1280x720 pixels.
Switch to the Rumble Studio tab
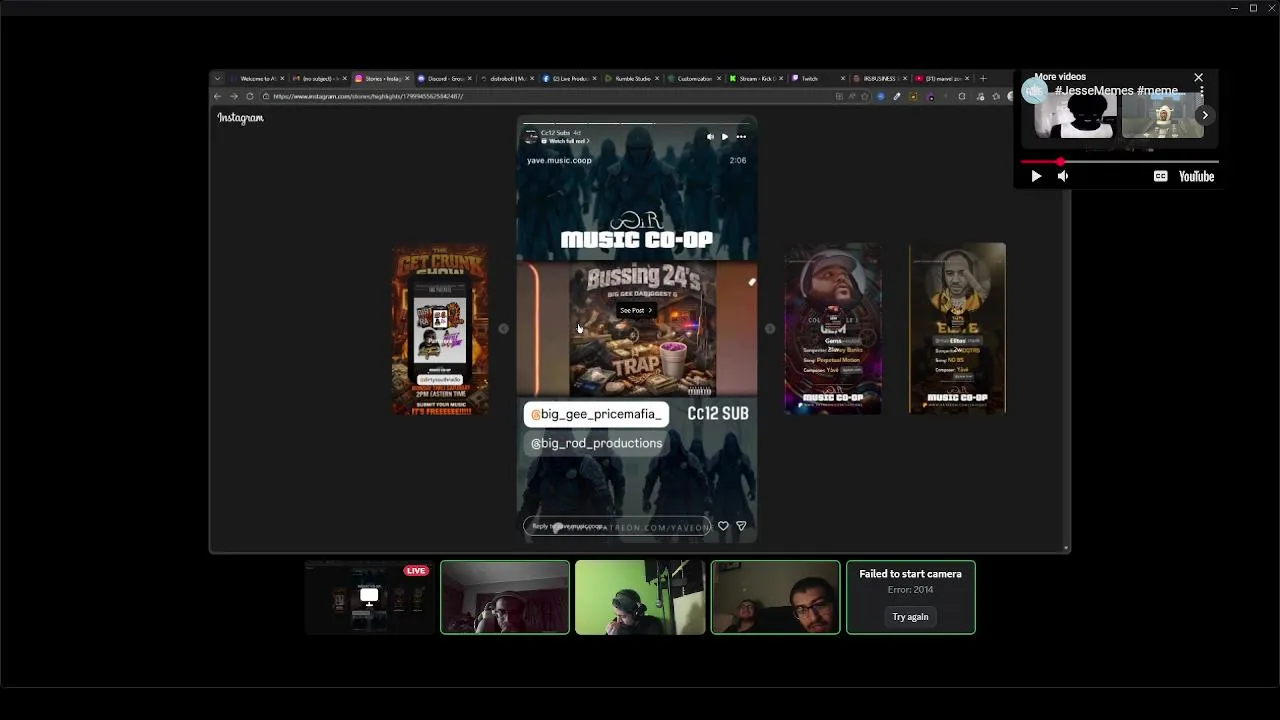click(x=630, y=78)
